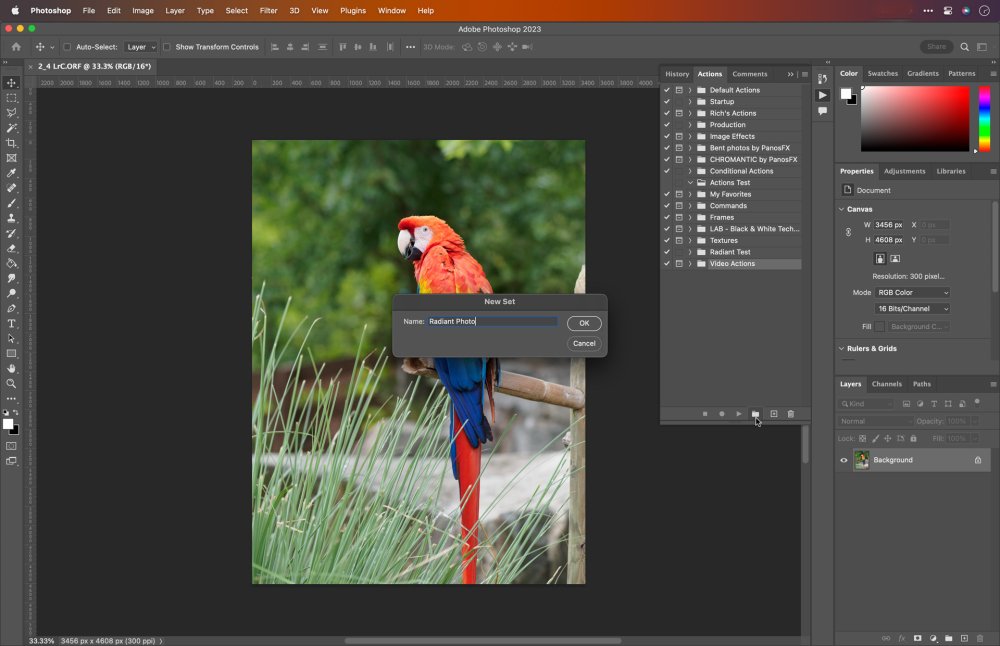Screen dimensions: 1000x646
Task: Select the Crop tool in toolbar
Action: (x=12, y=143)
